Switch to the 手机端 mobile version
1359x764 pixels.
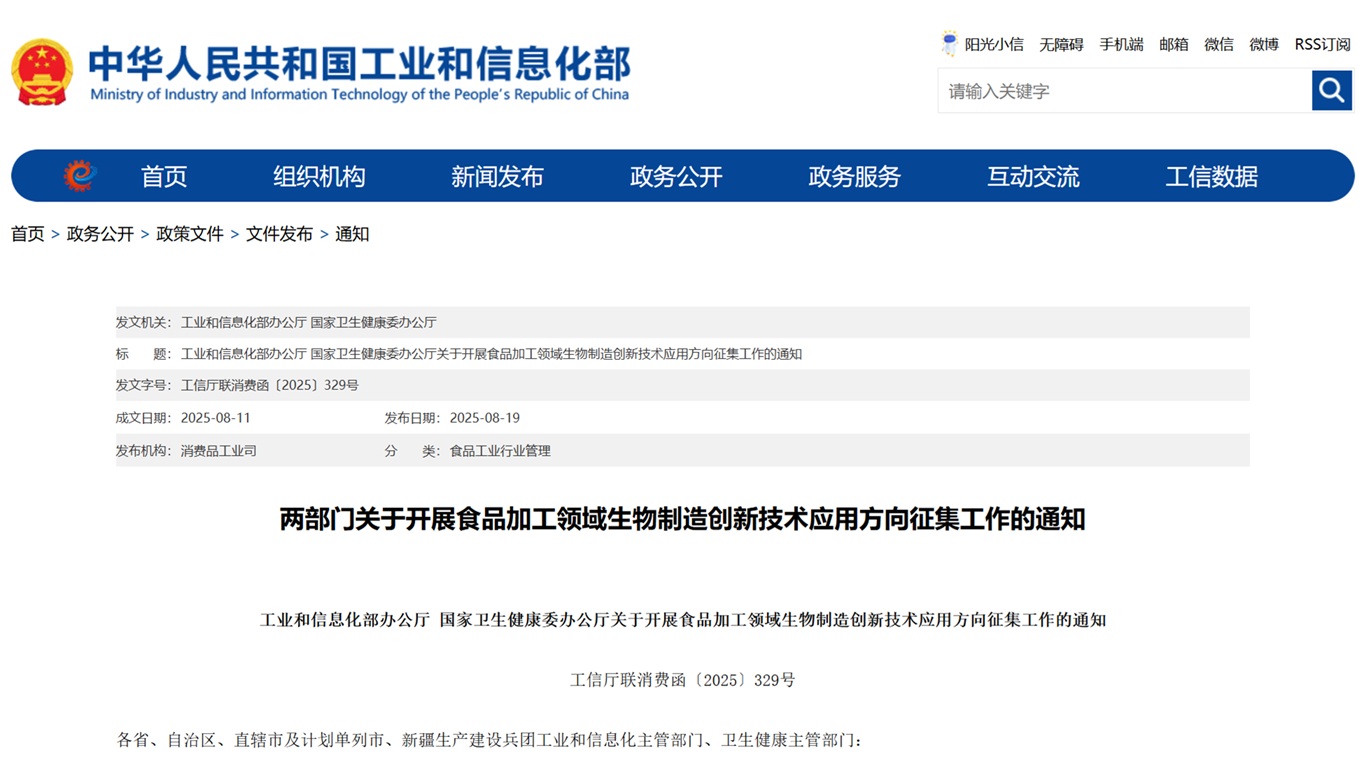(1121, 44)
